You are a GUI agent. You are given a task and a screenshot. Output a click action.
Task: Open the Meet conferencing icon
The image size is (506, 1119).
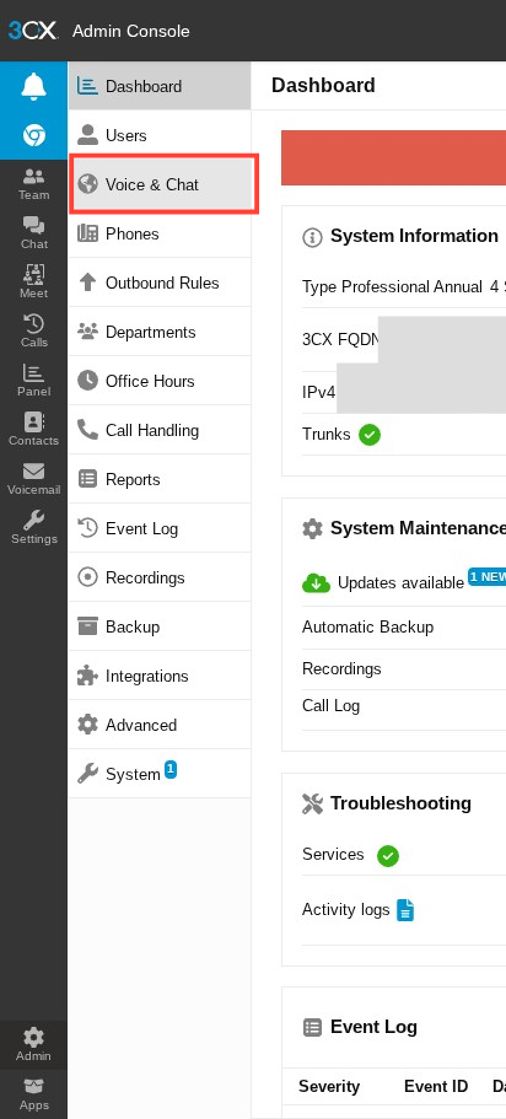[x=34, y=283]
